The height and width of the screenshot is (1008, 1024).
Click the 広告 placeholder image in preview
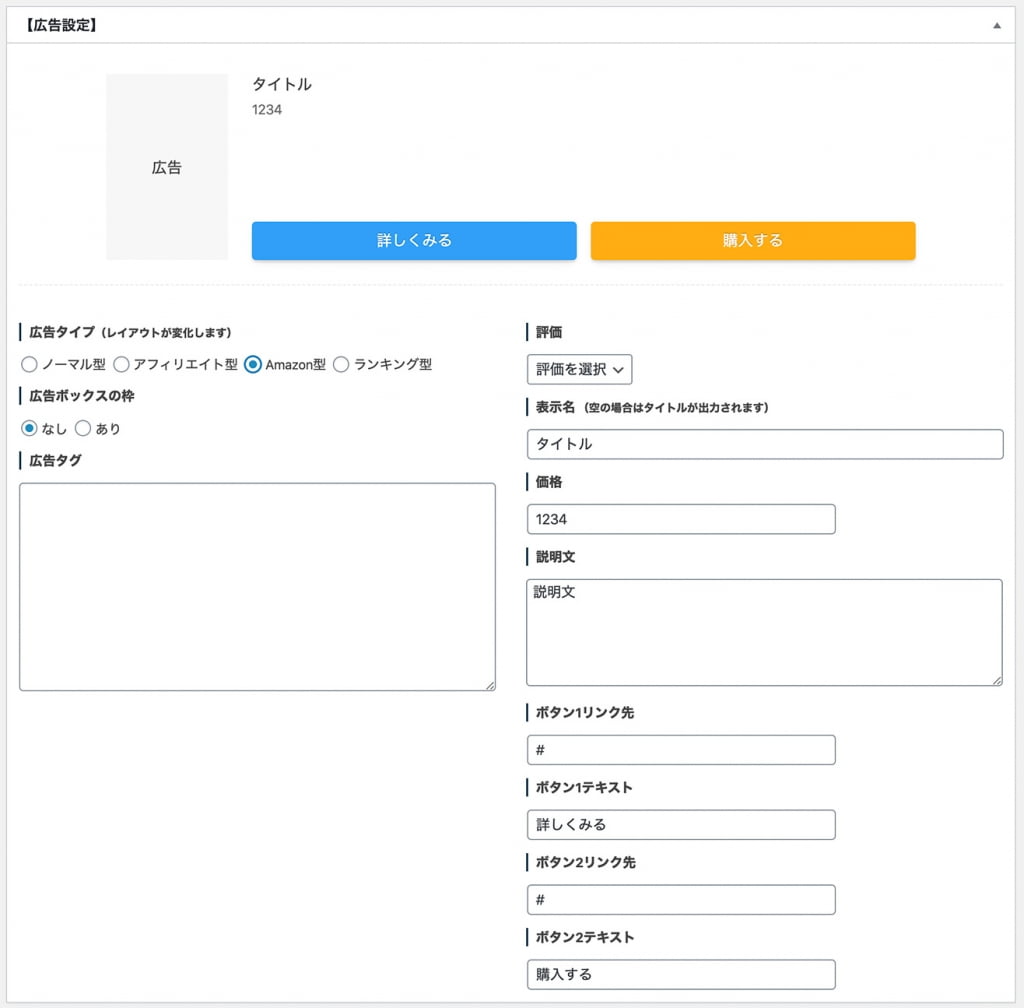tap(167, 167)
